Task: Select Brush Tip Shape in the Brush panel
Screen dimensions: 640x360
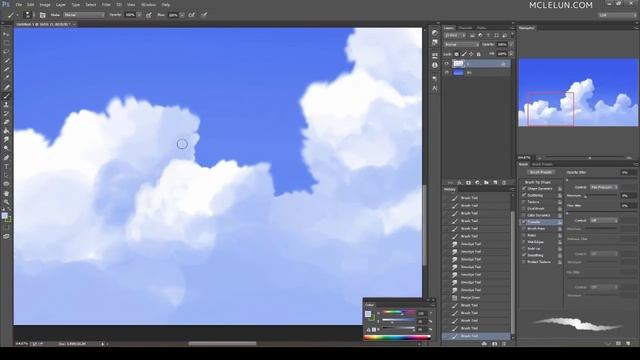Action: pyautogui.click(x=538, y=182)
